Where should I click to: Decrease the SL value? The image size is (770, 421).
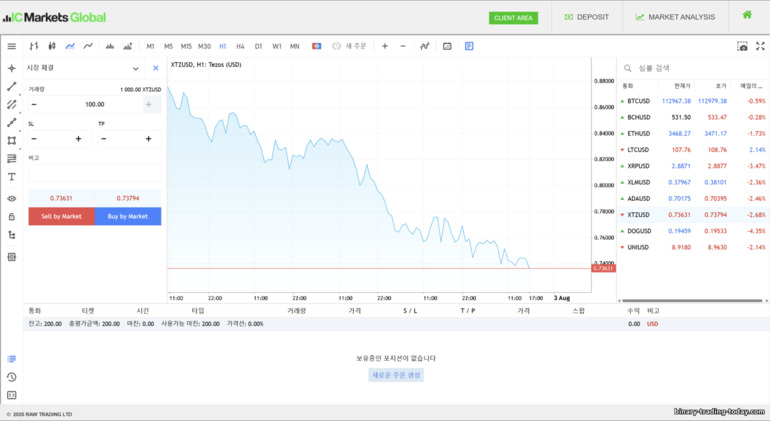point(34,139)
